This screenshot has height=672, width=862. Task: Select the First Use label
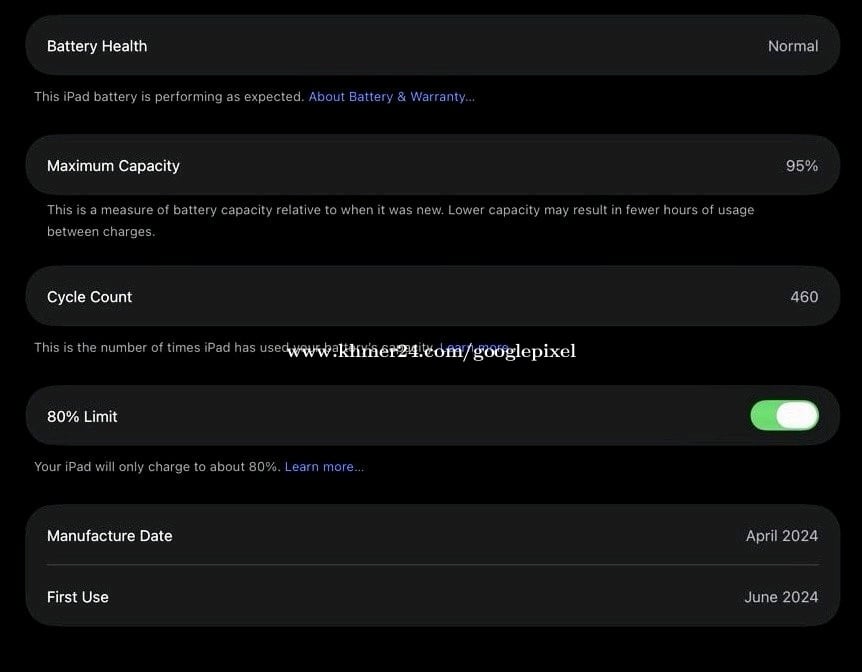coord(78,597)
